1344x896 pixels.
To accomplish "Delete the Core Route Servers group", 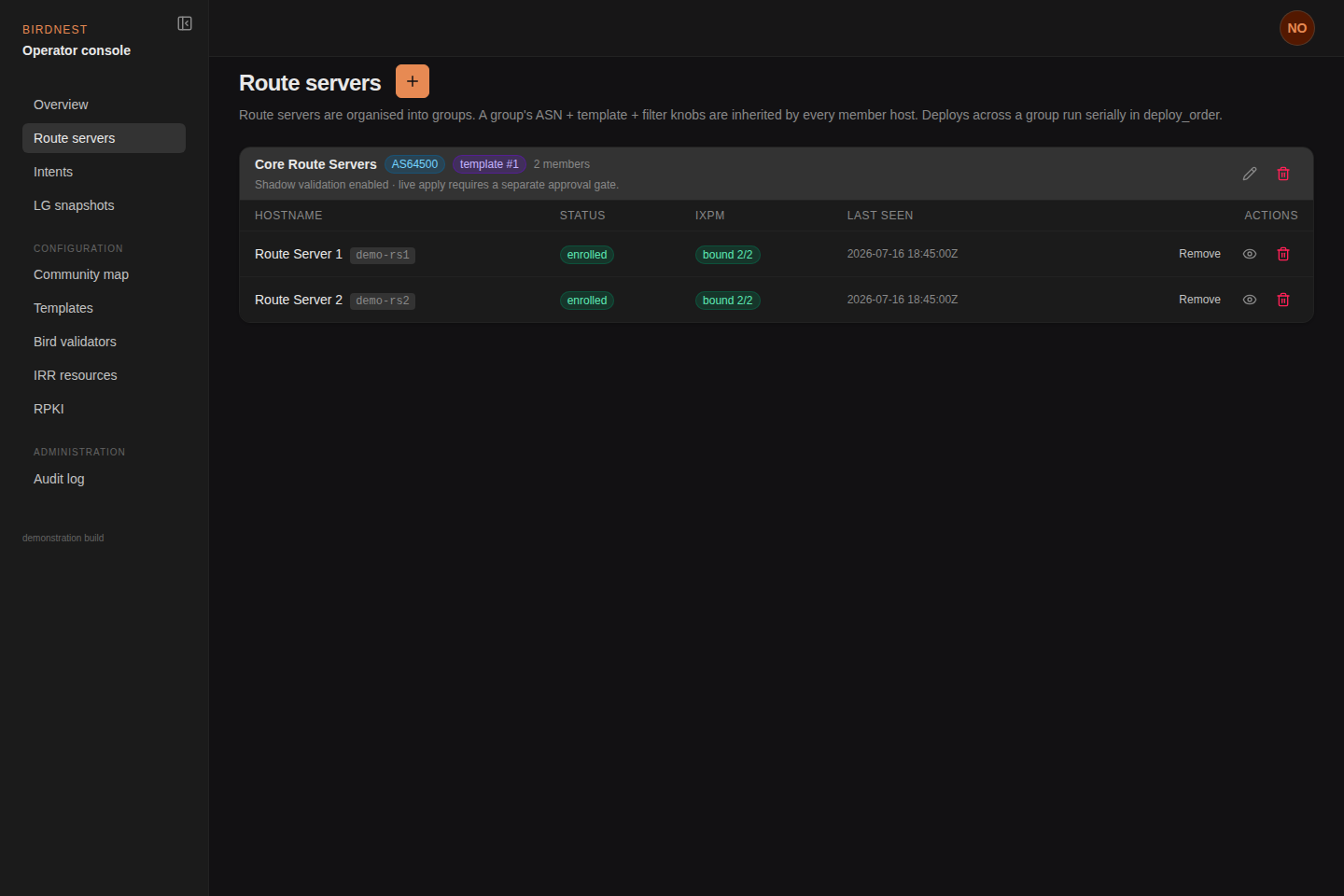I will [1283, 174].
